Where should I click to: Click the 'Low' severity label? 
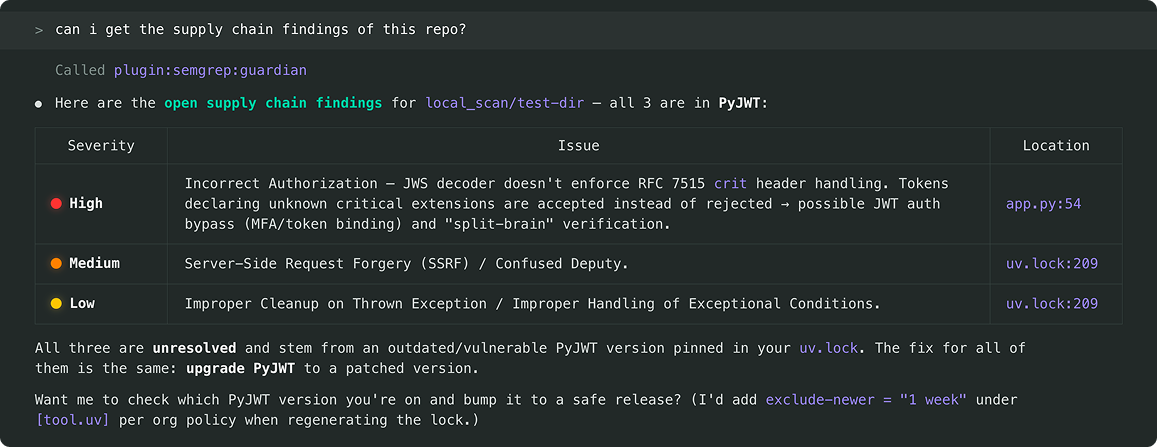pos(82,303)
